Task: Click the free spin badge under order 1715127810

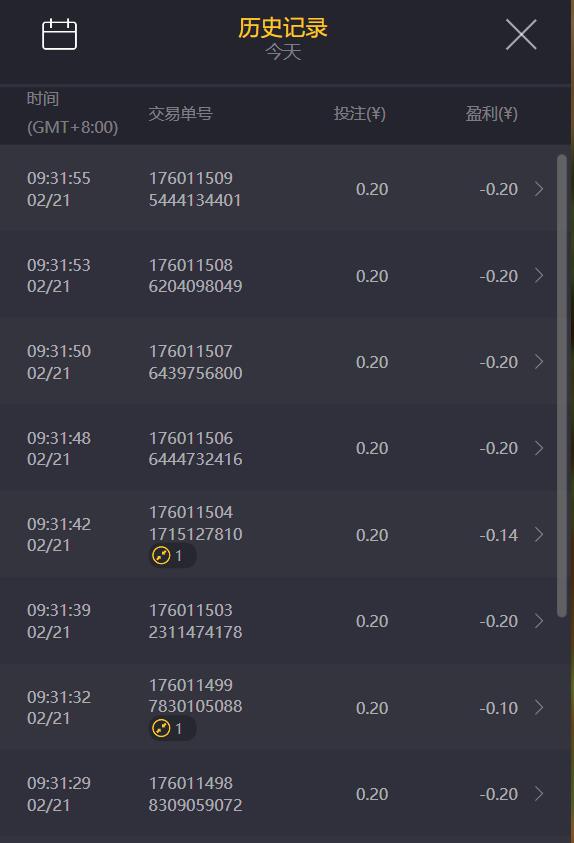Action: click(172, 555)
